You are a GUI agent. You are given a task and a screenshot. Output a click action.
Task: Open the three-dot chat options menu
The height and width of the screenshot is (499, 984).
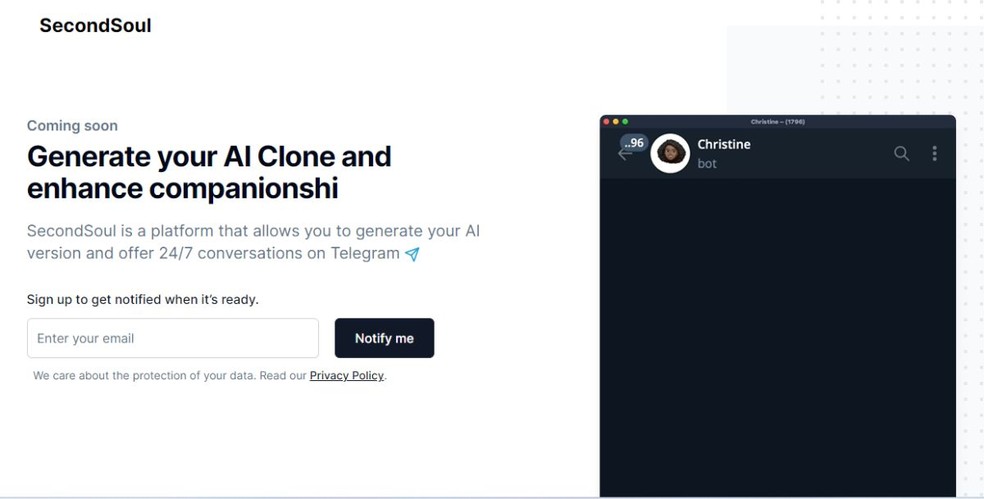pos(934,153)
